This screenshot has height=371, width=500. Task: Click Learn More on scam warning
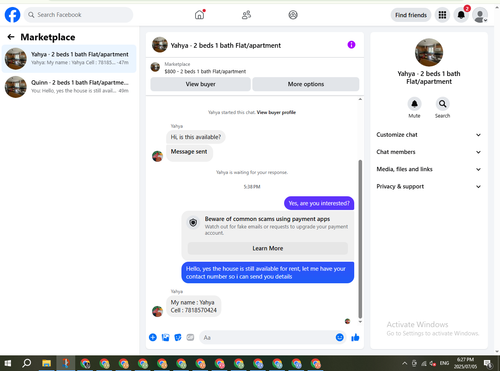[x=268, y=248]
